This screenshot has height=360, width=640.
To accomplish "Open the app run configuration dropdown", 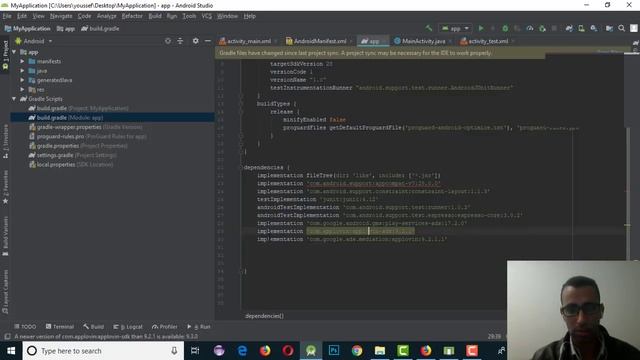I will pos(456,28).
